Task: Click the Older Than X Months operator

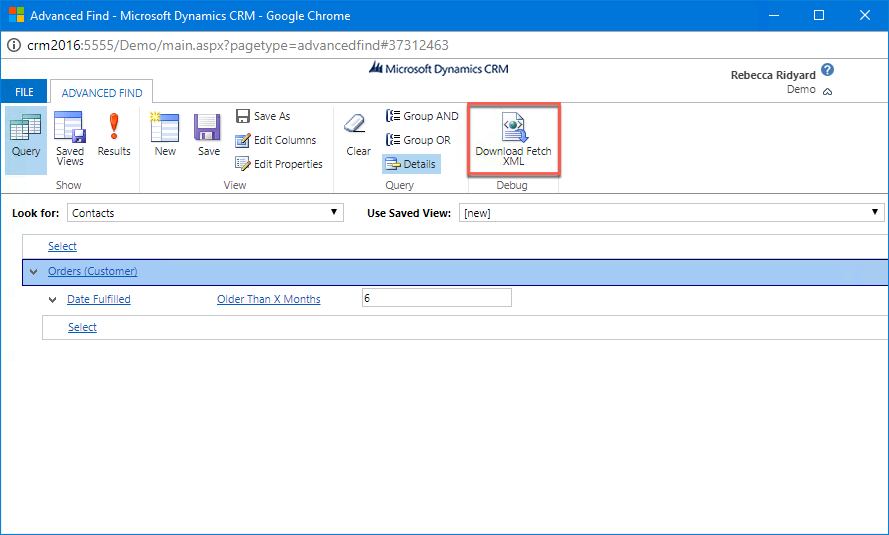Action: coord(269,299)
